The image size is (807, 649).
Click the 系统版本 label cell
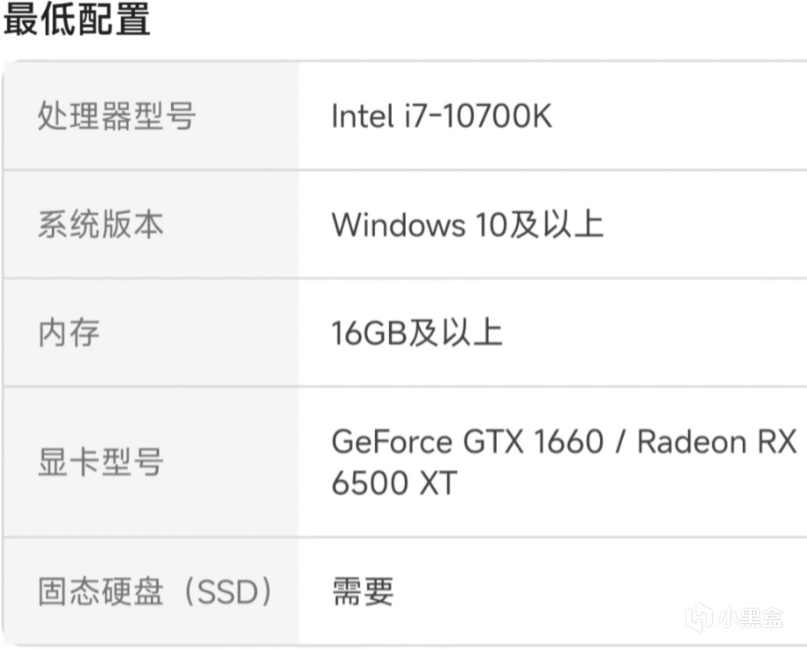[x=100, y=224]
